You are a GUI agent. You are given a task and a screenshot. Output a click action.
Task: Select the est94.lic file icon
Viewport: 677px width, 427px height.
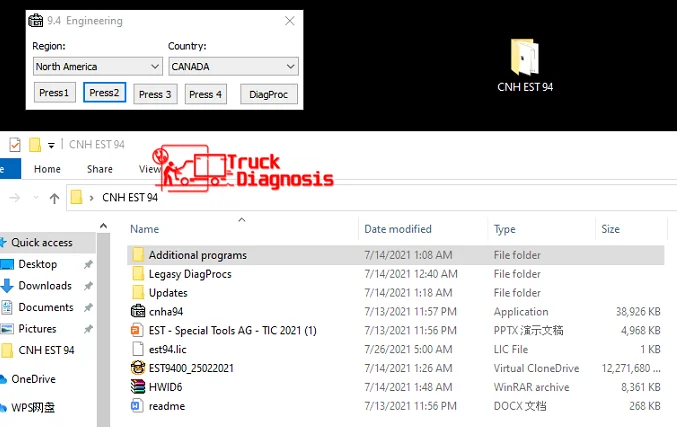pos(138,349)
